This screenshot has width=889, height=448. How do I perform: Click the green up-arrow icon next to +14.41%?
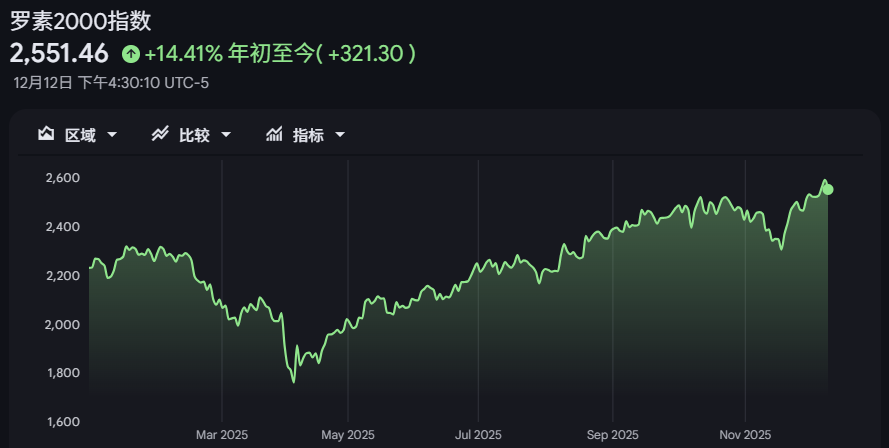pyautogui.click(x=131, y=54)
